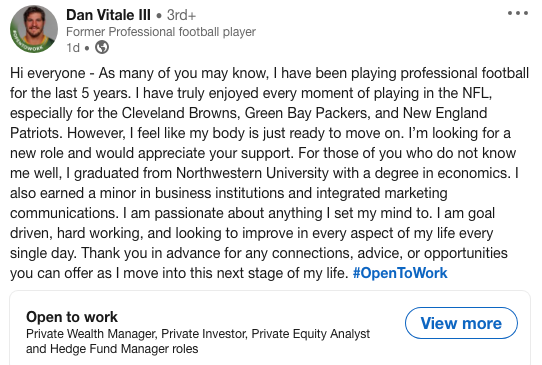Visit Dan Vitale III profile via name
The image size is (542, 365).
tap(108, 15)
